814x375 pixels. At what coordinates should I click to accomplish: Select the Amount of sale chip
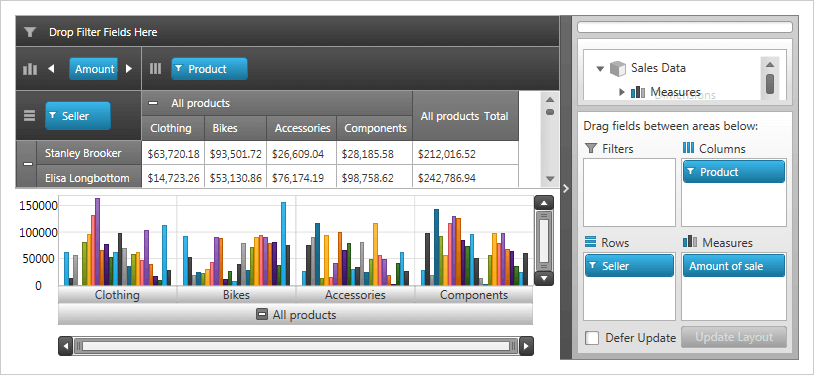734,266
